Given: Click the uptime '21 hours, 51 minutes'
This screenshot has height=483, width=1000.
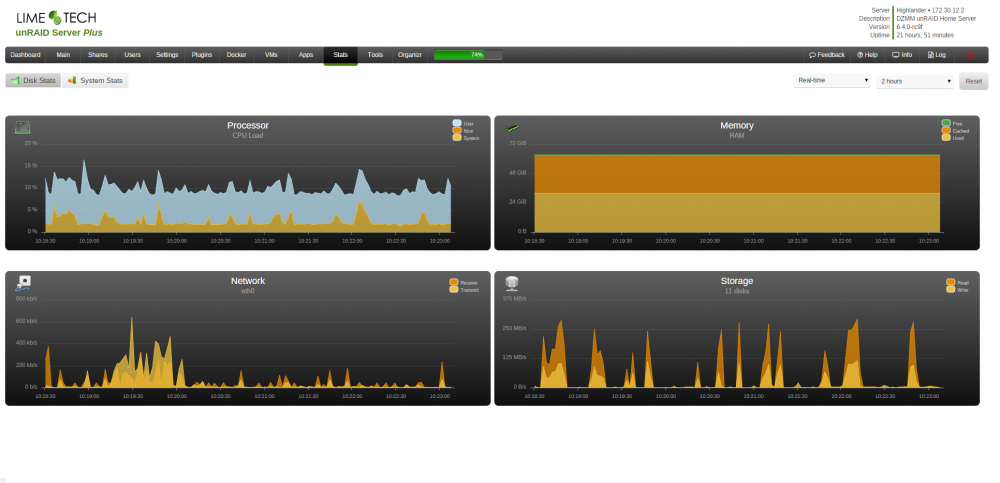Looking at the screenshot, I should (925, 35).
